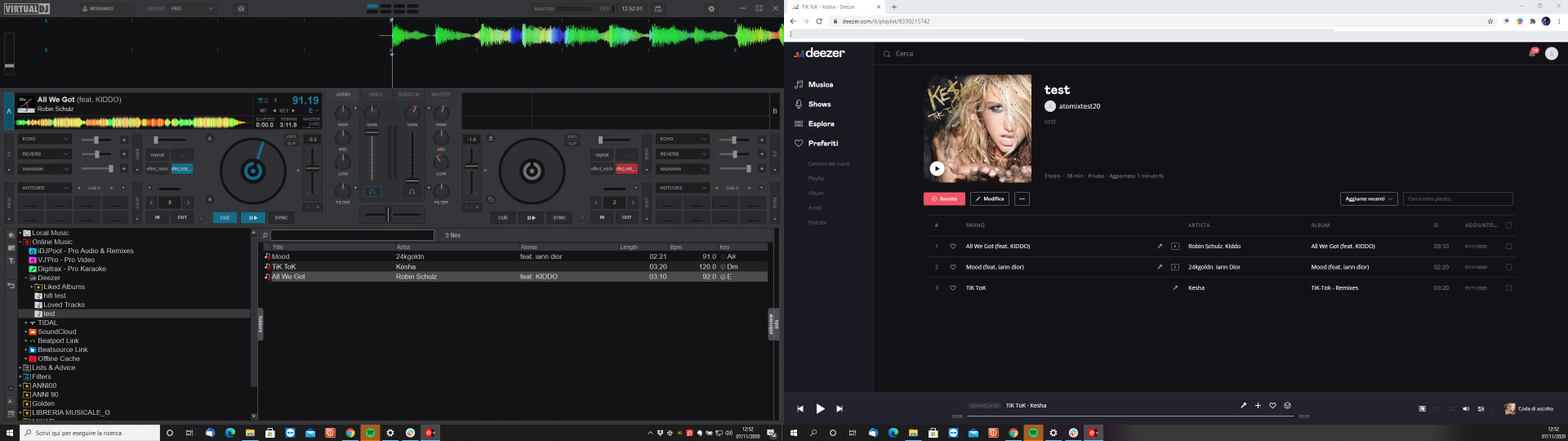Open Deezer Shows sidebar item

tap(819, 105)
